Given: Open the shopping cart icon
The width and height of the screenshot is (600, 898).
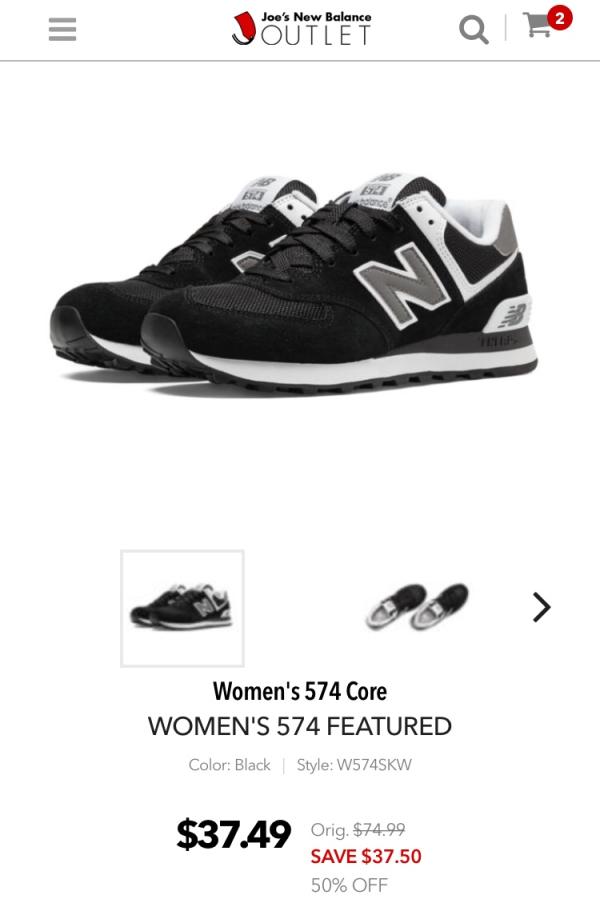Looking at the screenshot, I should click(x=538, y=25).
